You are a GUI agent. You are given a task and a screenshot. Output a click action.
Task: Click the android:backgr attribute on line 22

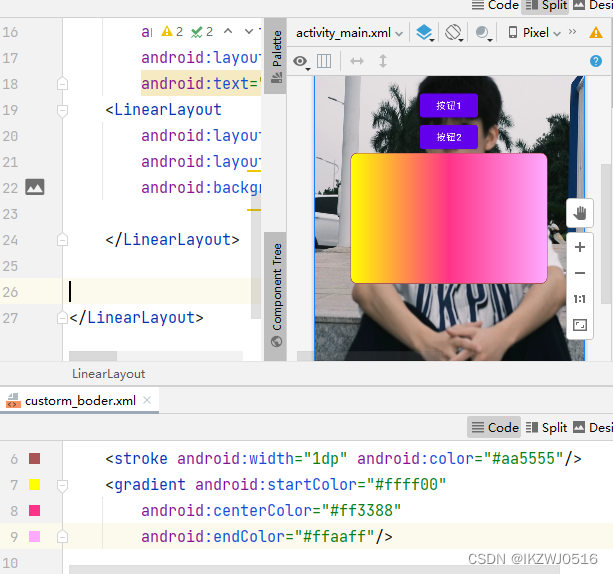(x=201, y=188)
